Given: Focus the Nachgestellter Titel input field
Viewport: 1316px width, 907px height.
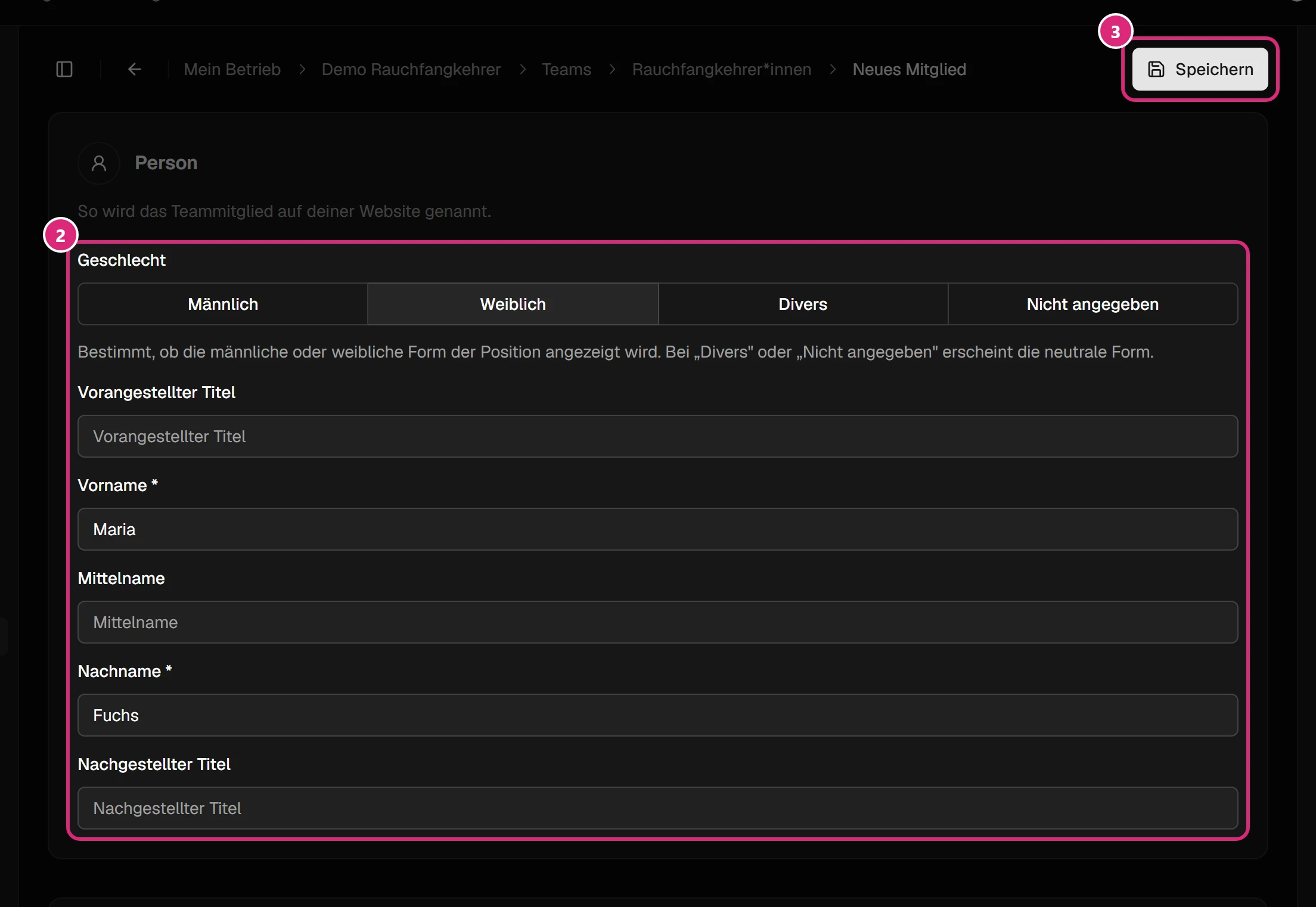Looking at the screenshot, I should (657, 808).
